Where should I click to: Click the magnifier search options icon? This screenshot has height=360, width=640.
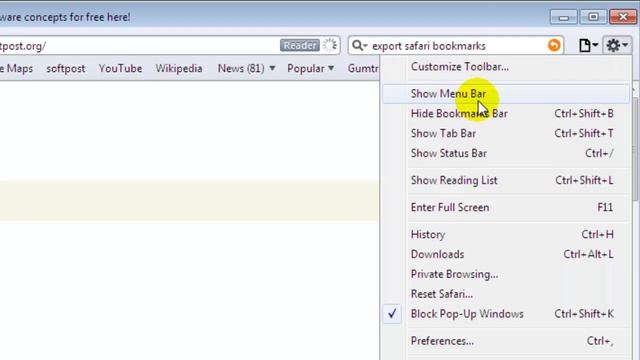[x=360, y=45]
